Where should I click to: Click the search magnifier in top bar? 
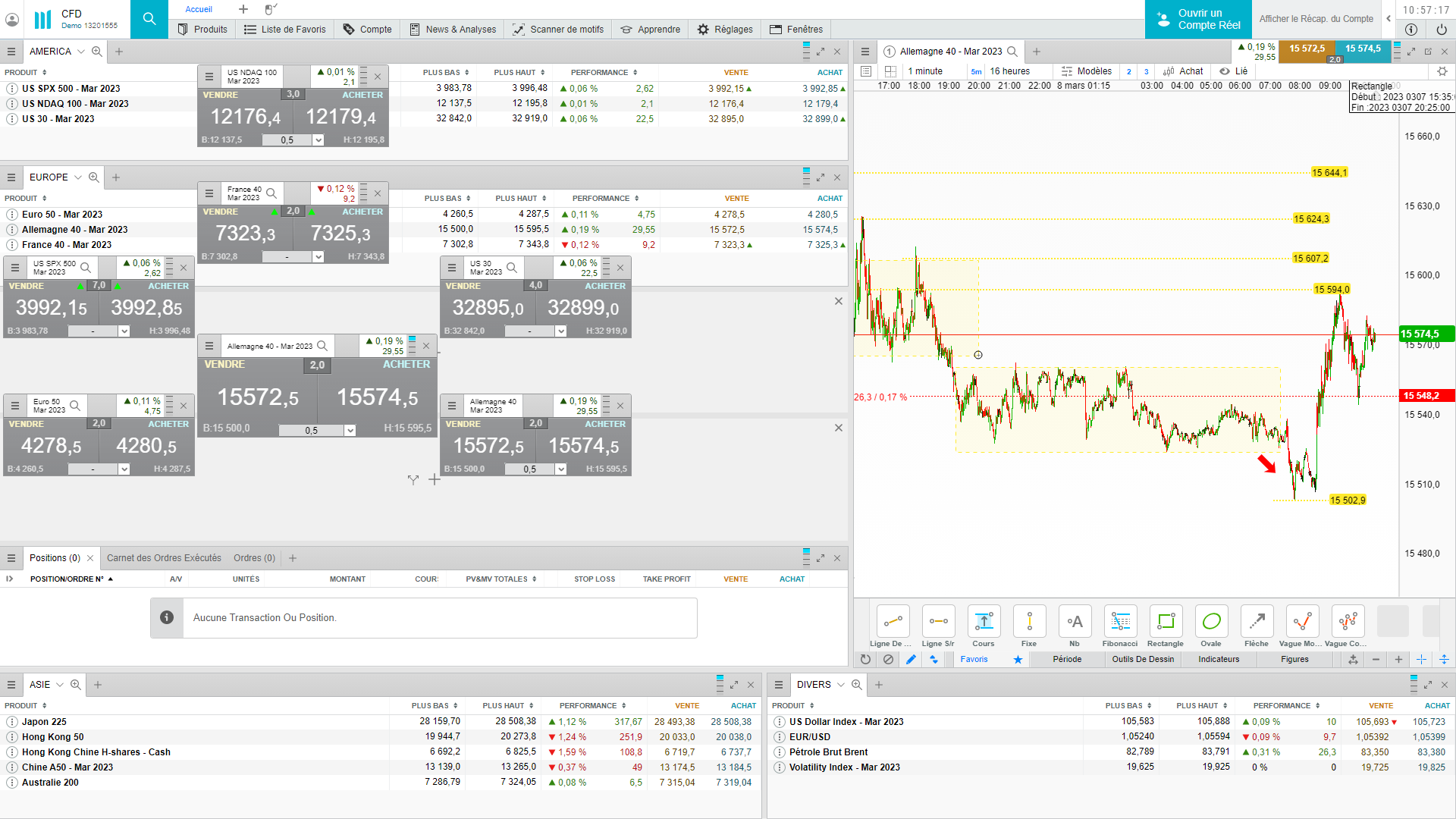pyautogui.click(x=149, y=19)
